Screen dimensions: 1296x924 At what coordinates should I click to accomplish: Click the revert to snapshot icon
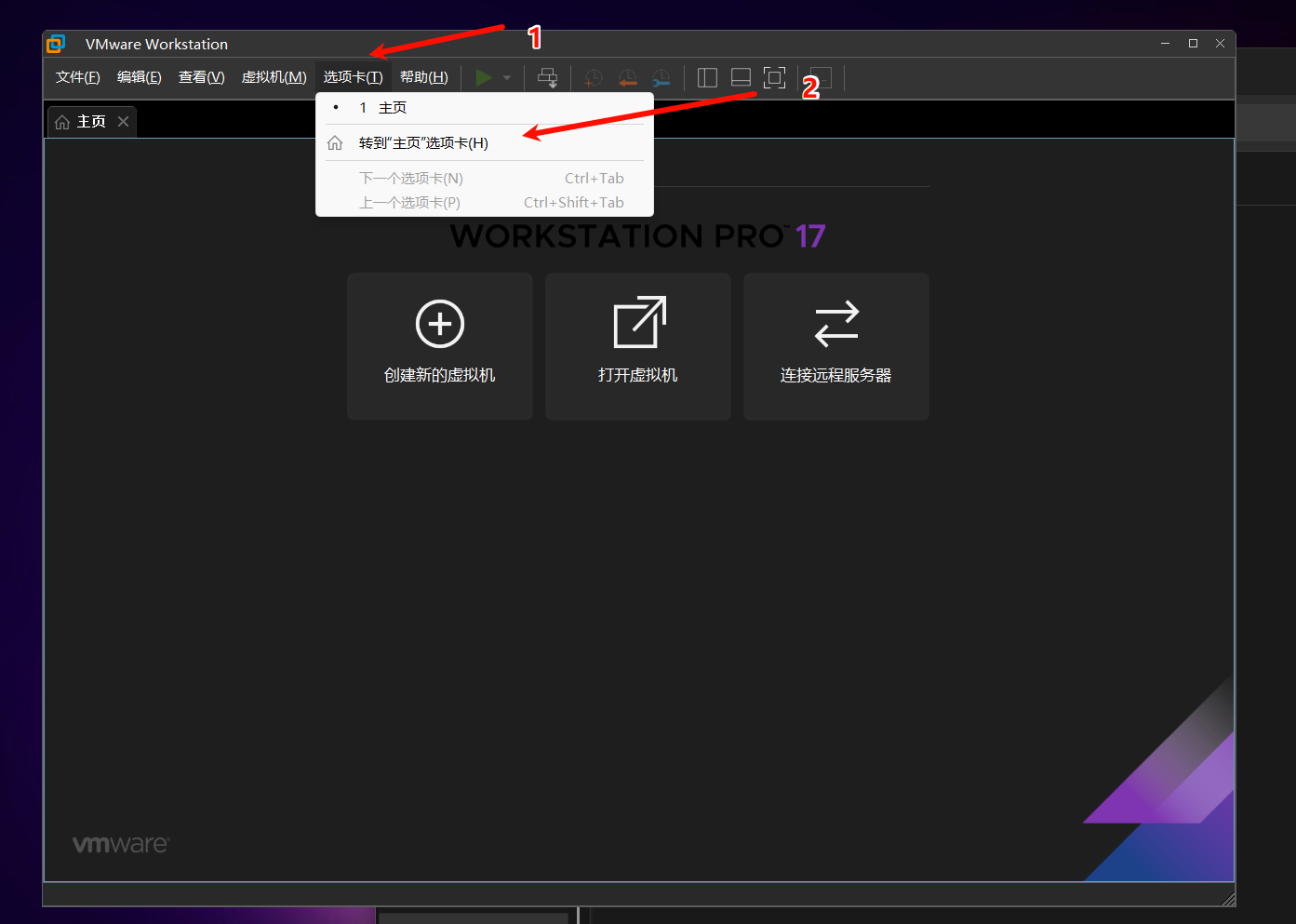628,78
